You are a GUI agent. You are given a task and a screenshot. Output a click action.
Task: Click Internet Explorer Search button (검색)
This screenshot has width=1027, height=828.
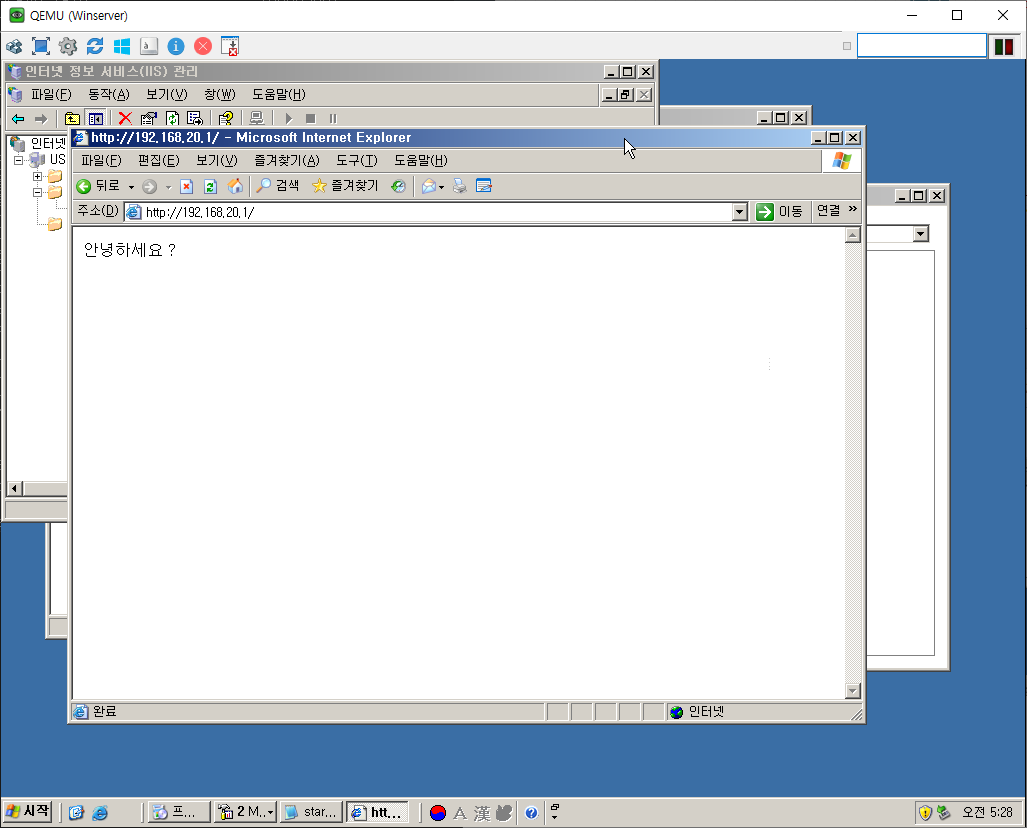(277, 186)
